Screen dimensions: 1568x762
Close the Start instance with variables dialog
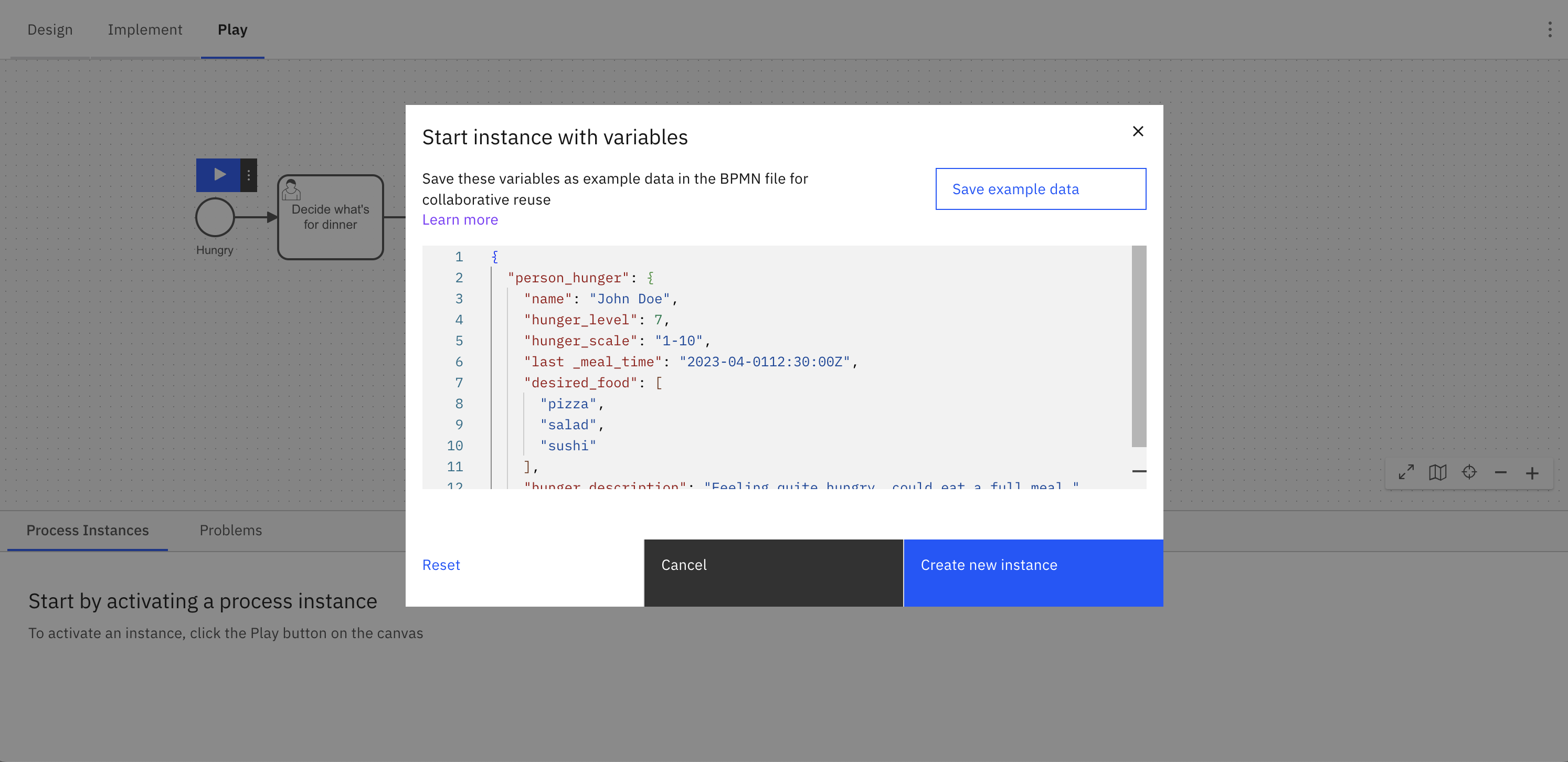[1138, 131]
